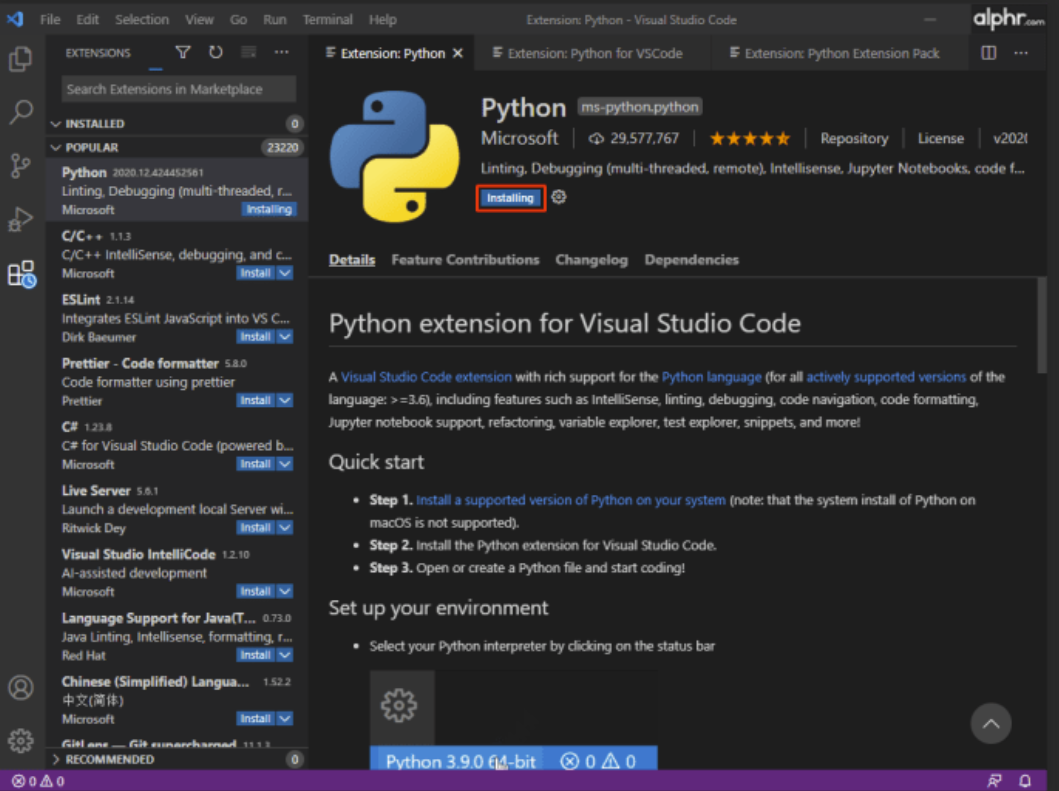Open install dropdown for C# extension
The width and height of the screenshot is (1059, 791).
point(285,464)
